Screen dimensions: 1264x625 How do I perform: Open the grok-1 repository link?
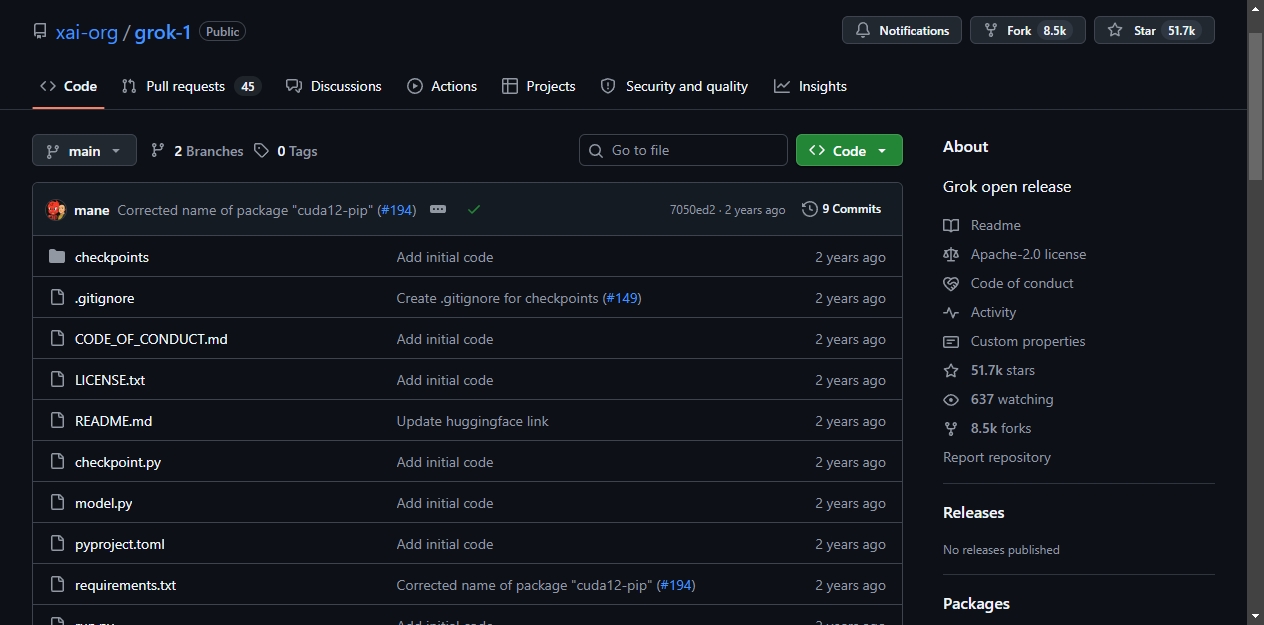[163, 31]
